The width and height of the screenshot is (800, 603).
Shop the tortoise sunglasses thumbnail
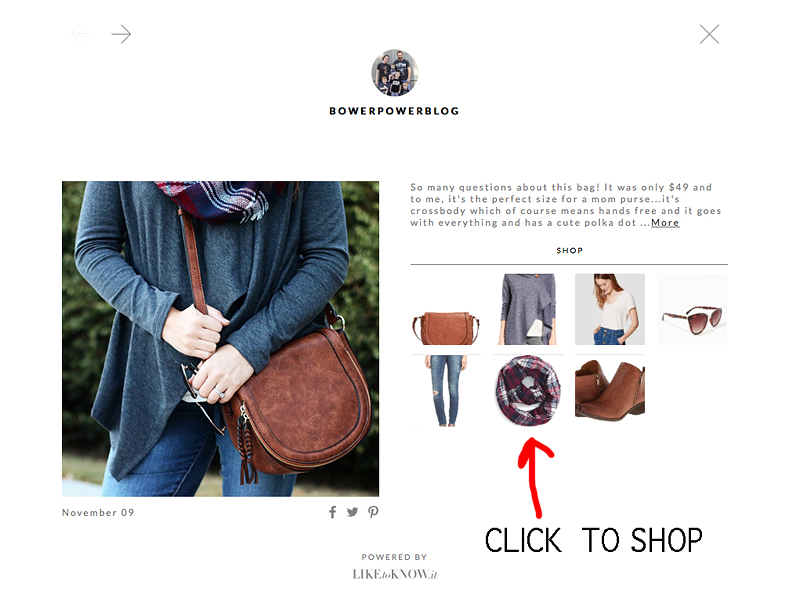click(x=692, y=310)
